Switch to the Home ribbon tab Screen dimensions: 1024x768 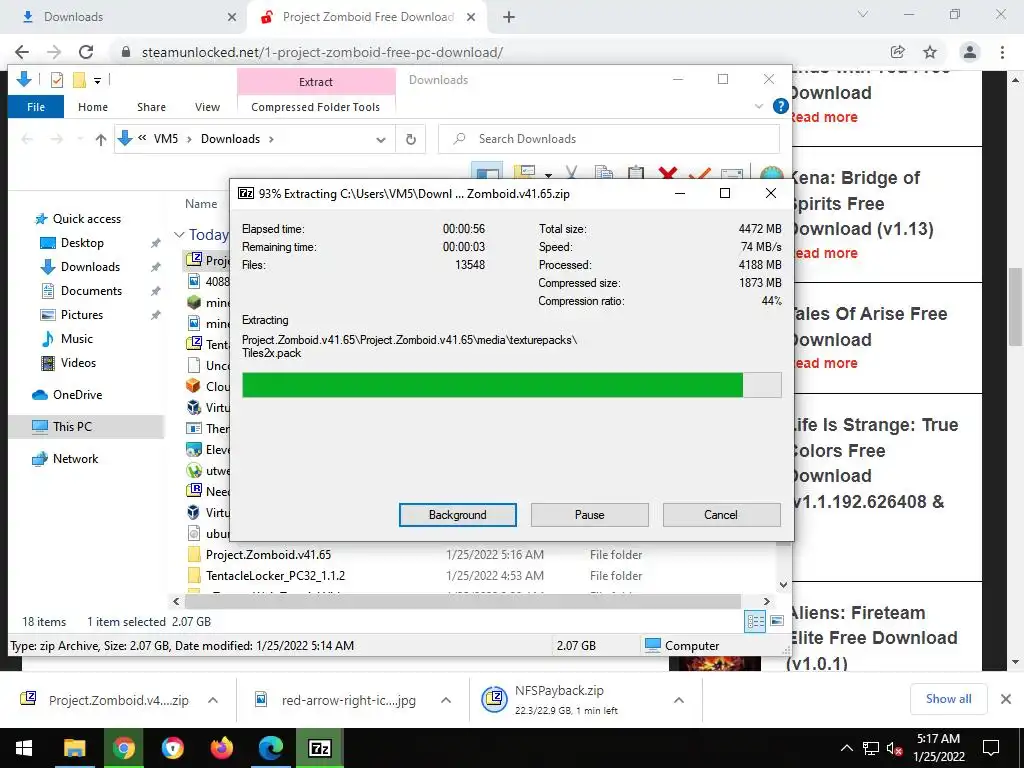pos(93,107)
